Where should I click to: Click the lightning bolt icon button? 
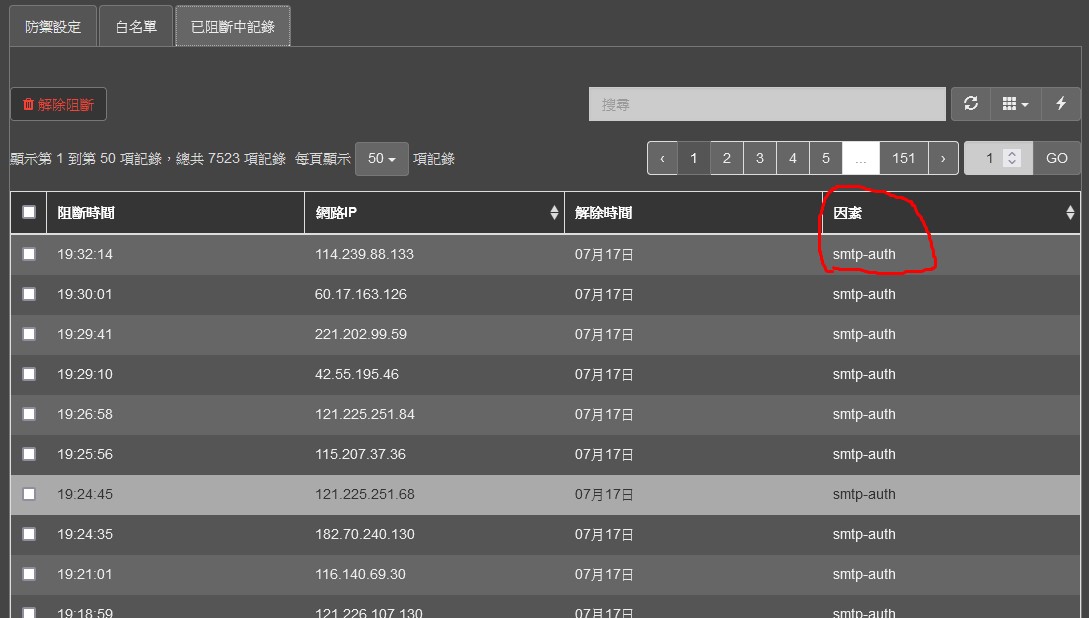pos(1061,104)
